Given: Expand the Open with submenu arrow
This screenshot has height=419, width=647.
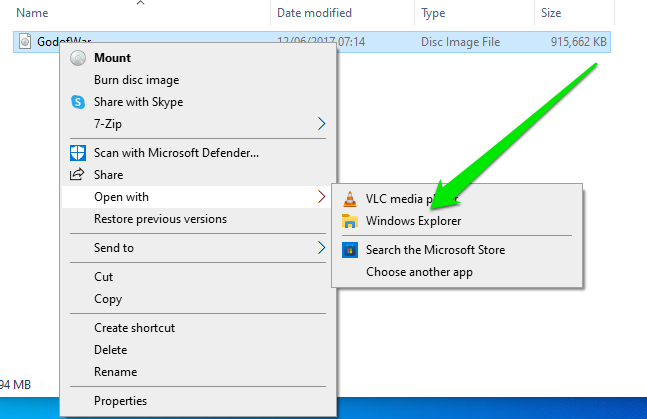Looking at the screenshot, I should pos(321,197).
